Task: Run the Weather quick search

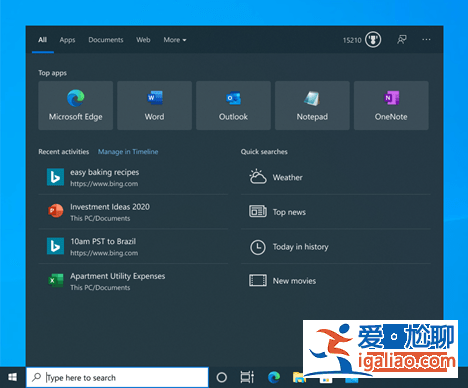Action: [x=336, y=177]
